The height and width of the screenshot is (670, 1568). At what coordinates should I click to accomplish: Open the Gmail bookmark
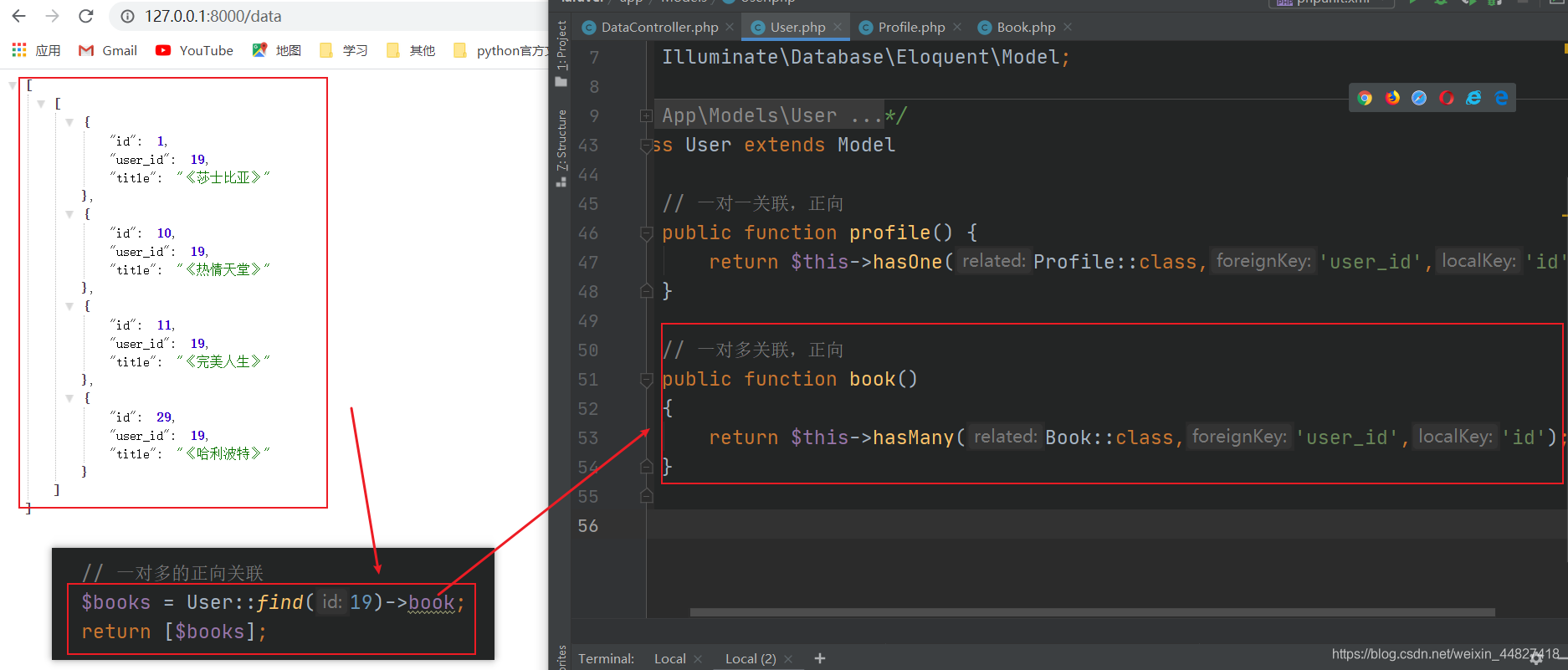point(108,50)
